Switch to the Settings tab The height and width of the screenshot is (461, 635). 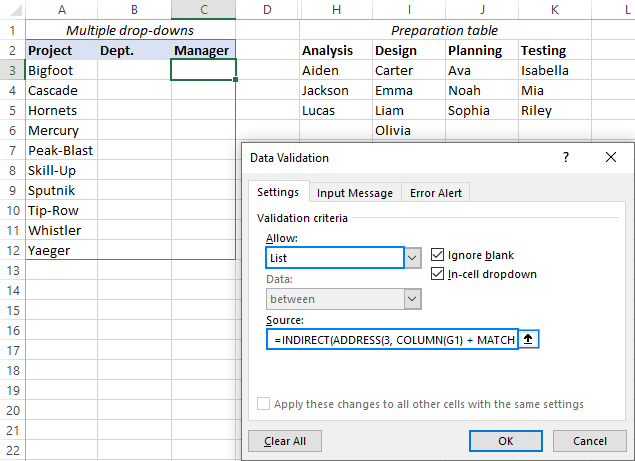point(278,192)
